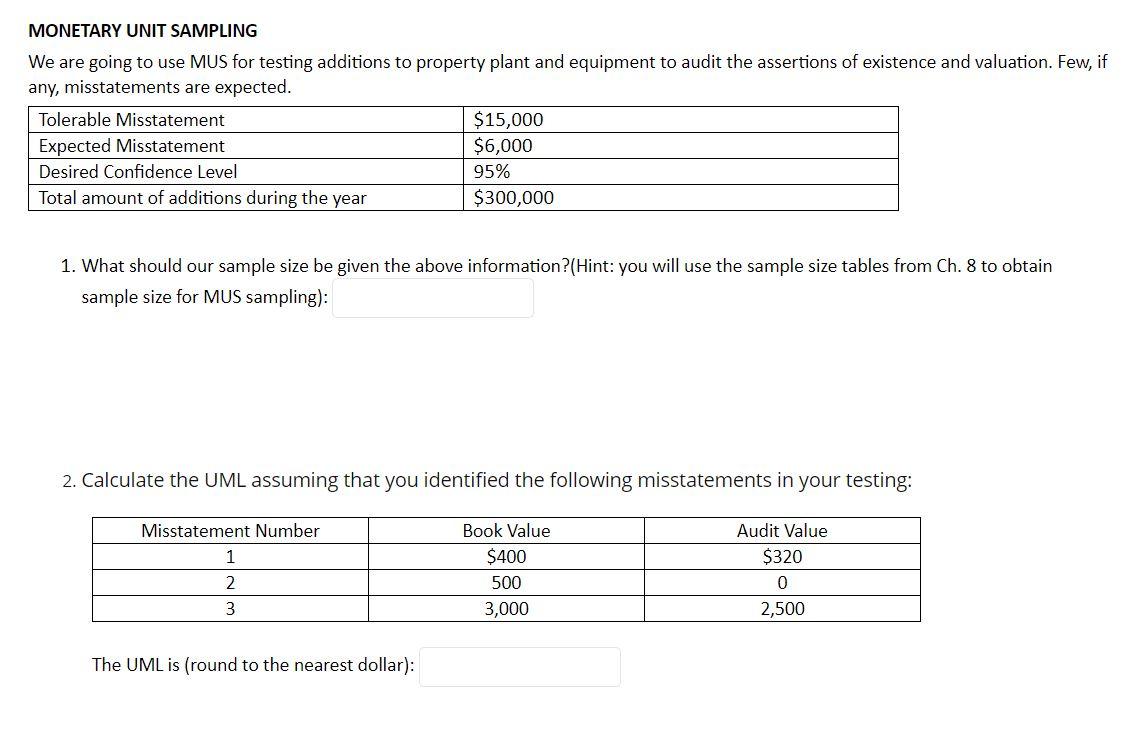Click the 500 book value for misstatement 2
Image resolution: width=1130 pixels, height=733 pixels.
click(x=506, y=582)
